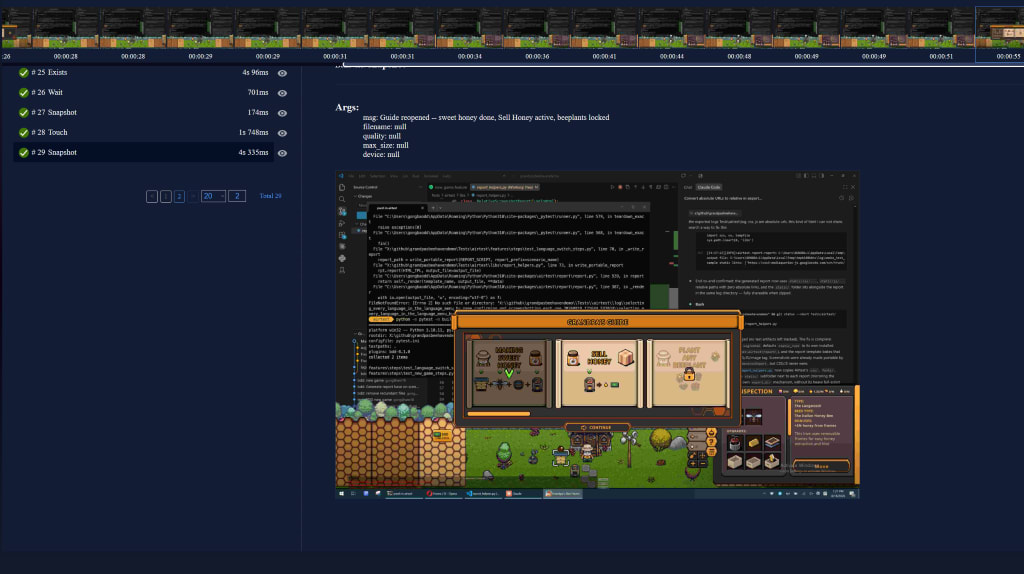Toggle the eye icon for step 27 Snapshot

[x=282, y=113]
